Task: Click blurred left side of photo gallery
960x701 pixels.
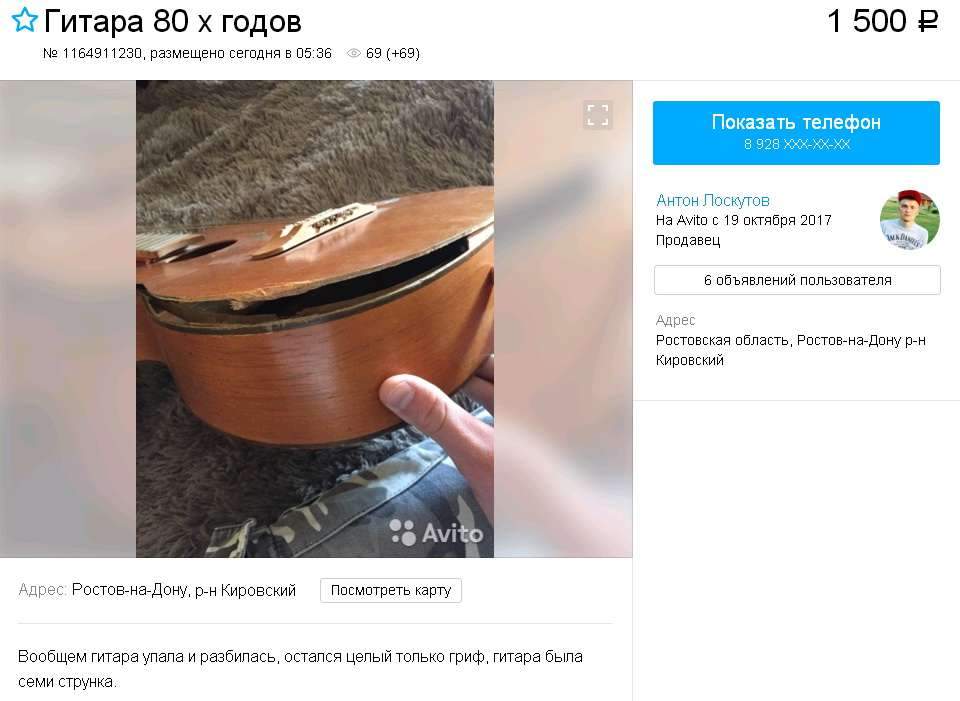Action: tap(68, 318)
